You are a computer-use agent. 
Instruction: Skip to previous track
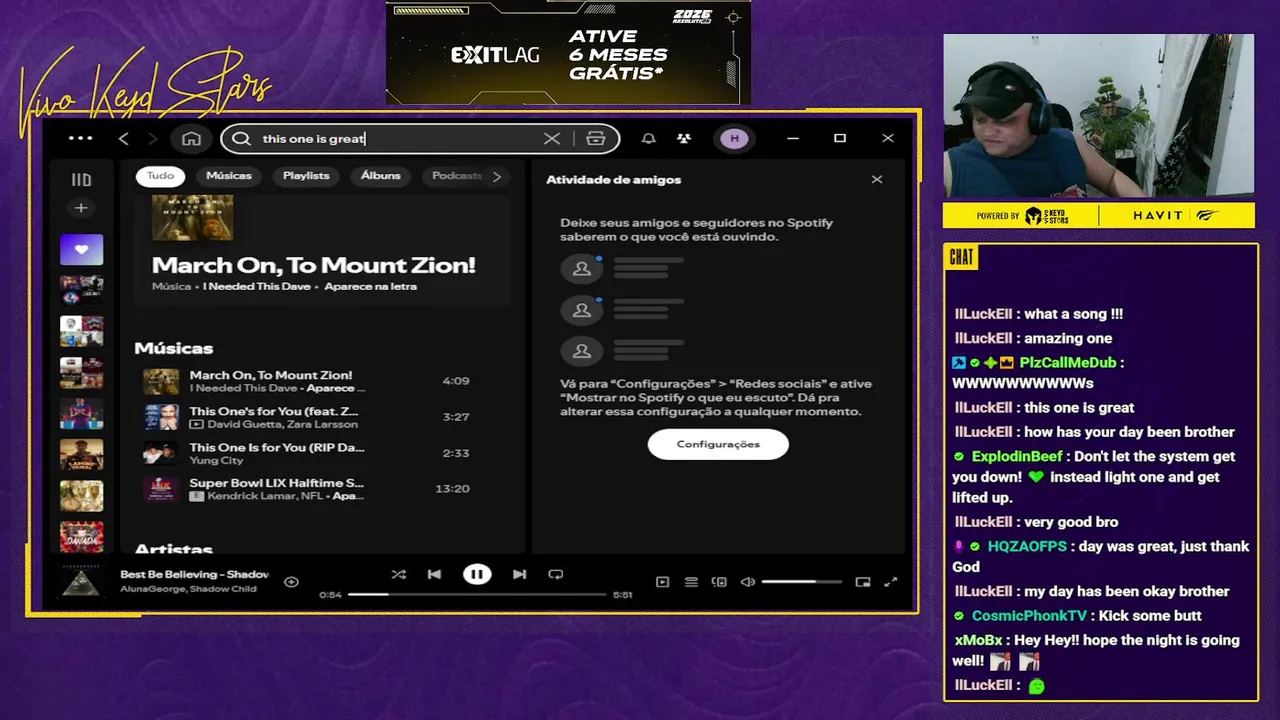tap(434, 574)
